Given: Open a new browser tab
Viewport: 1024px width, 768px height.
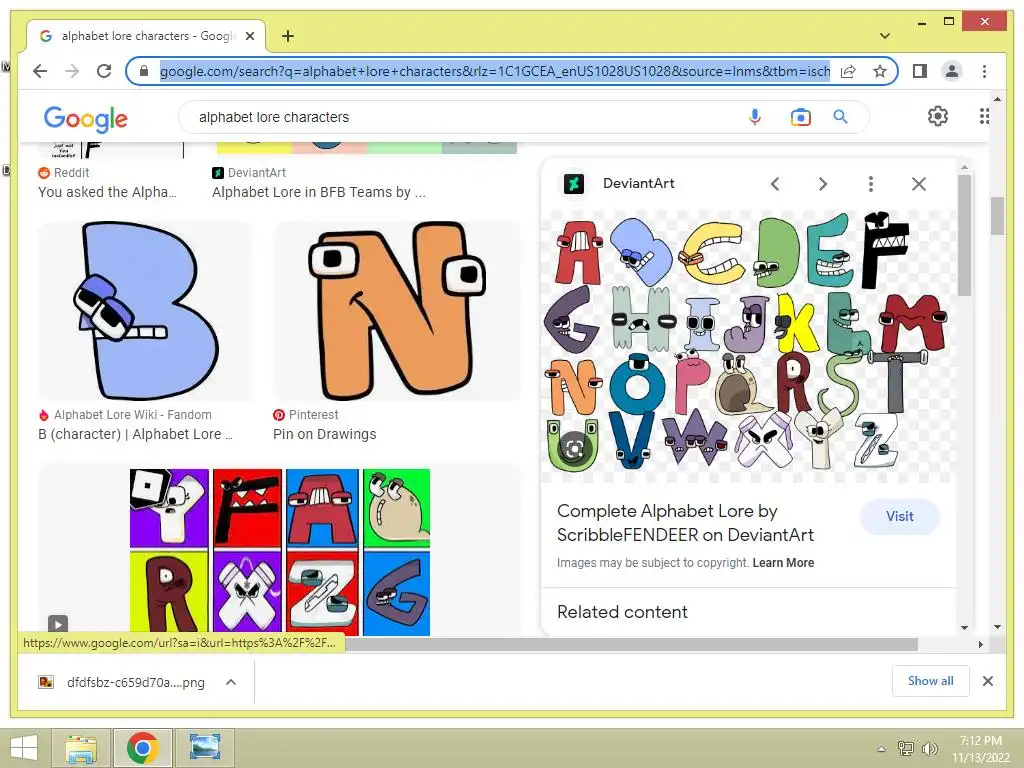Looking at the screenshot, I should 287,36.
